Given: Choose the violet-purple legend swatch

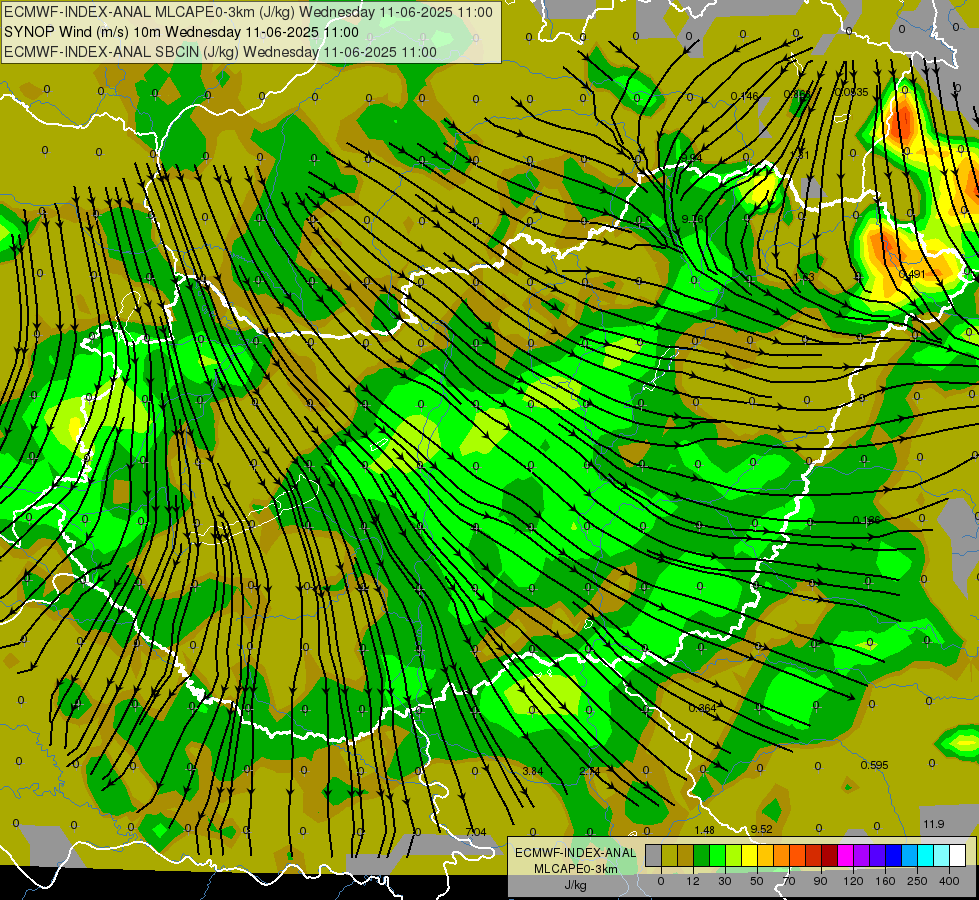Looking at the screenshot, I should coord(862,855).
